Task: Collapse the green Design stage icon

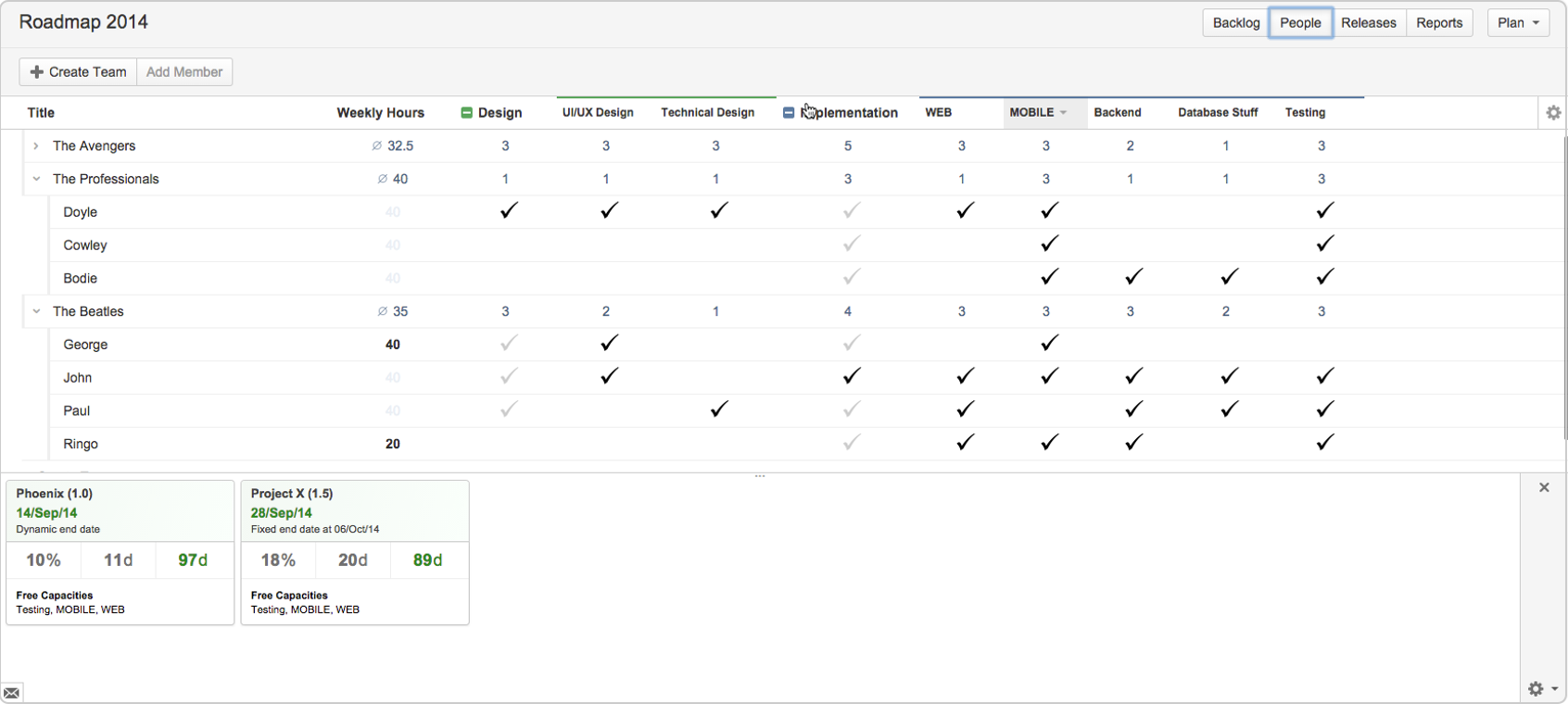Action: coord(466,113)
